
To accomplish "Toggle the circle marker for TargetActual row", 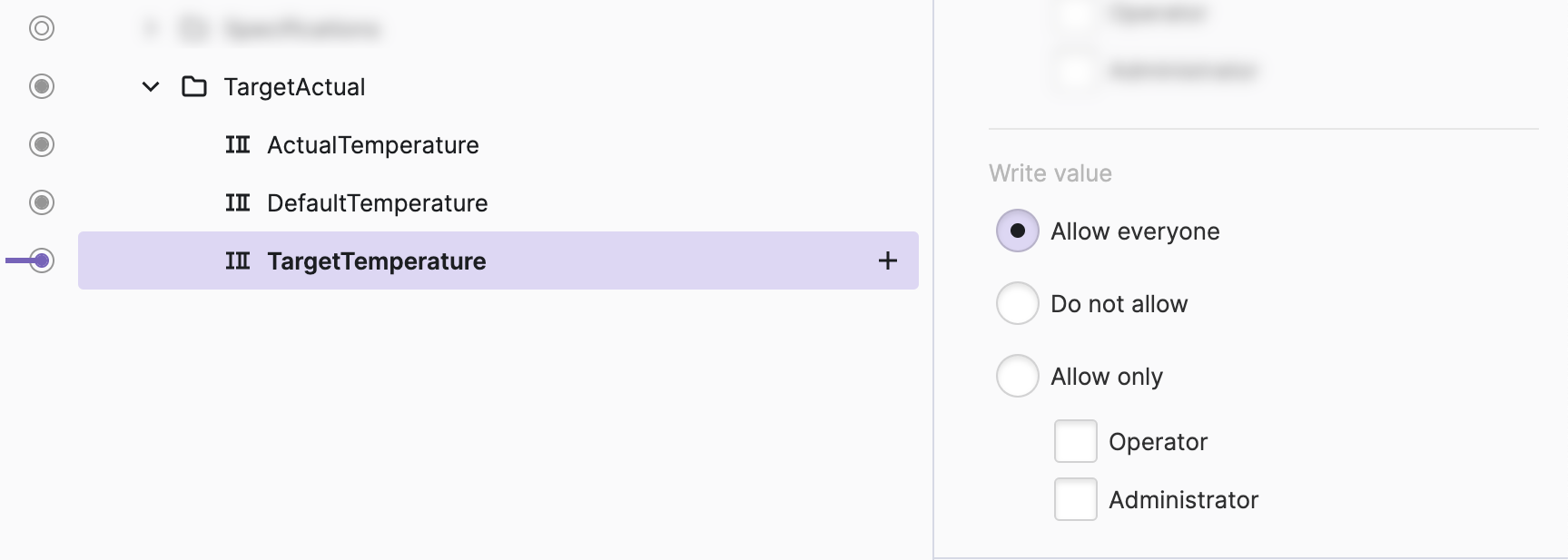I will pyautogui.click(x=42, y=87).
